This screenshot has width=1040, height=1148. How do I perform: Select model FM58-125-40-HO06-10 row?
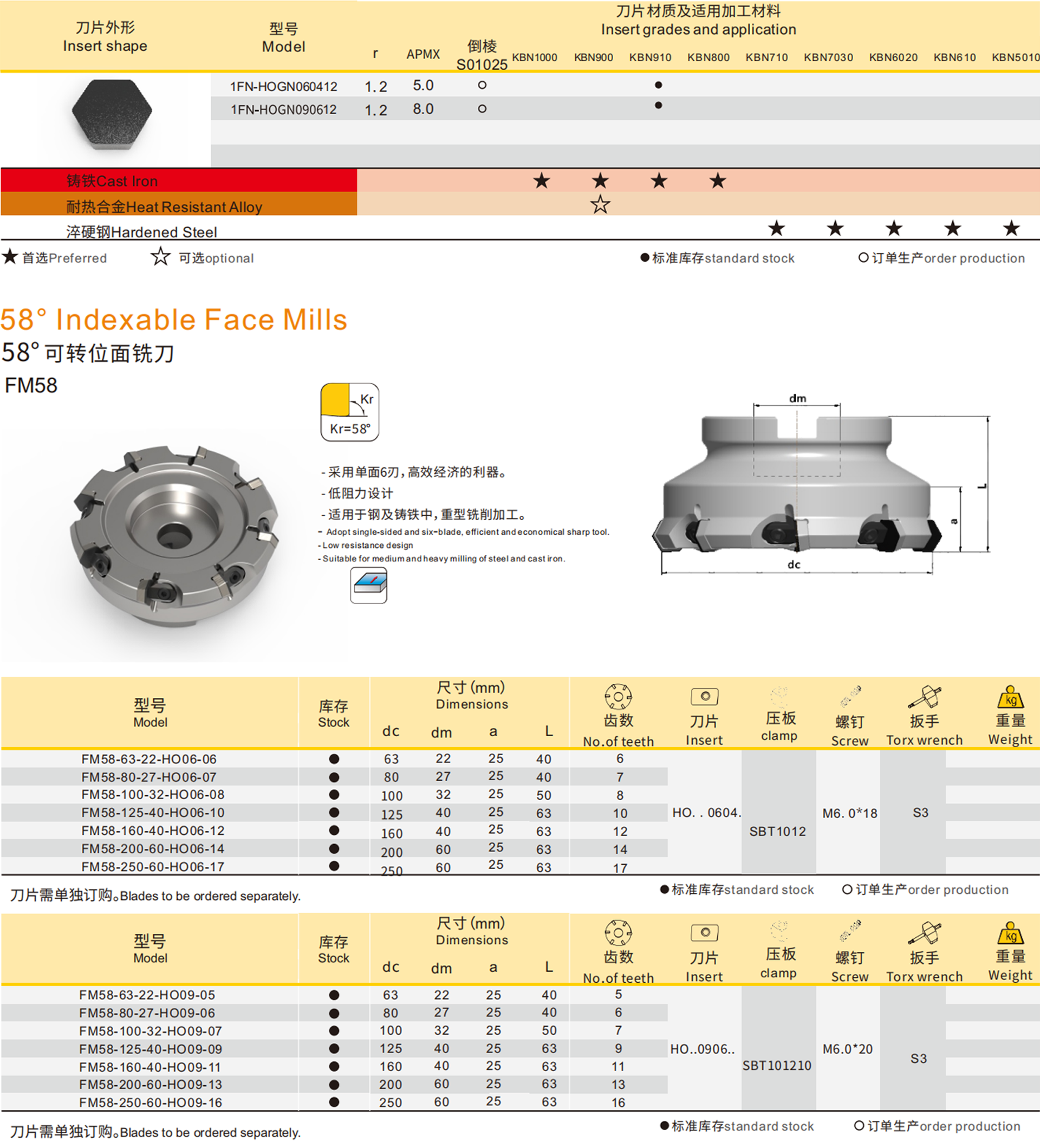tap(153, 813)
